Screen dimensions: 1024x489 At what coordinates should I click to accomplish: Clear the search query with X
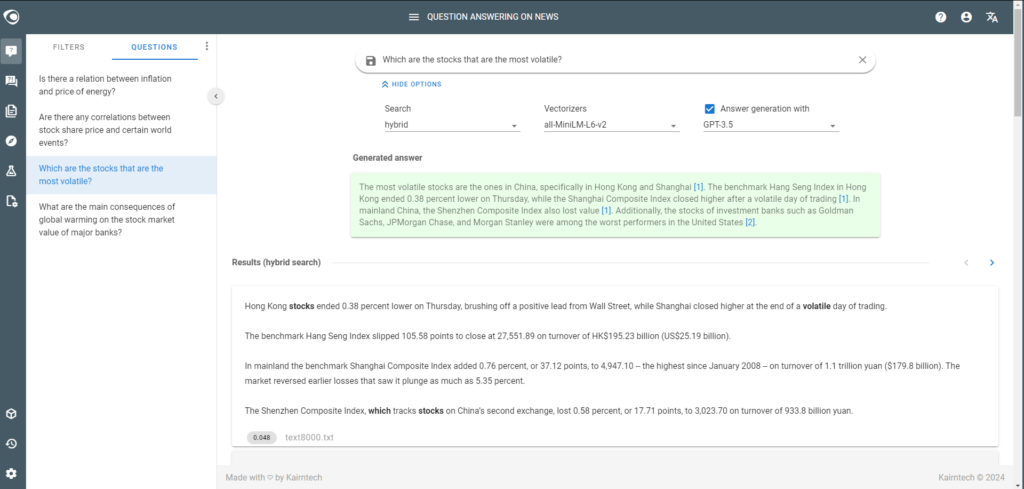point(862,59)
